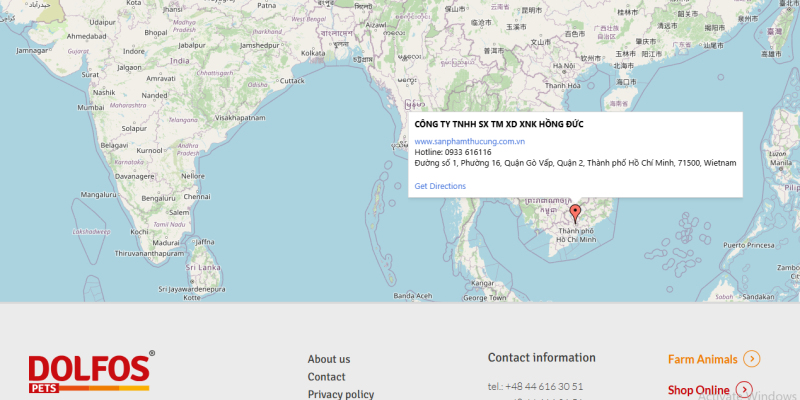Open the About us footer link

coord(328,359)
